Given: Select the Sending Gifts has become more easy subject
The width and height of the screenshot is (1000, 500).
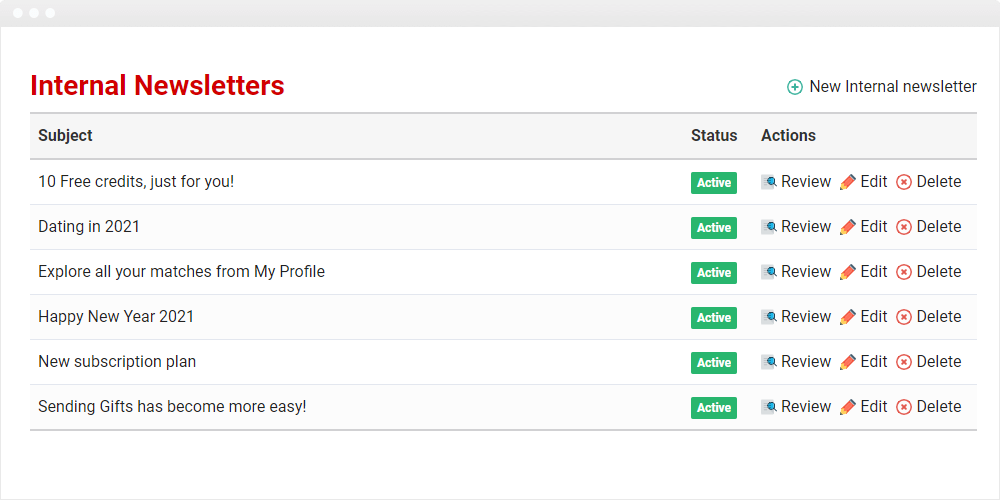Looking at the screenshot, I should (172, 406).
